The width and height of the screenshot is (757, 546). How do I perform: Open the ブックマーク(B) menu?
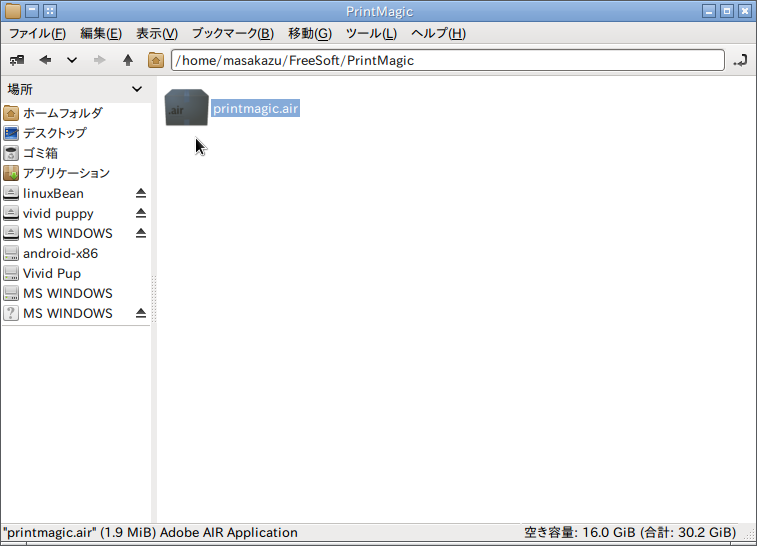[x=233, y=33]
